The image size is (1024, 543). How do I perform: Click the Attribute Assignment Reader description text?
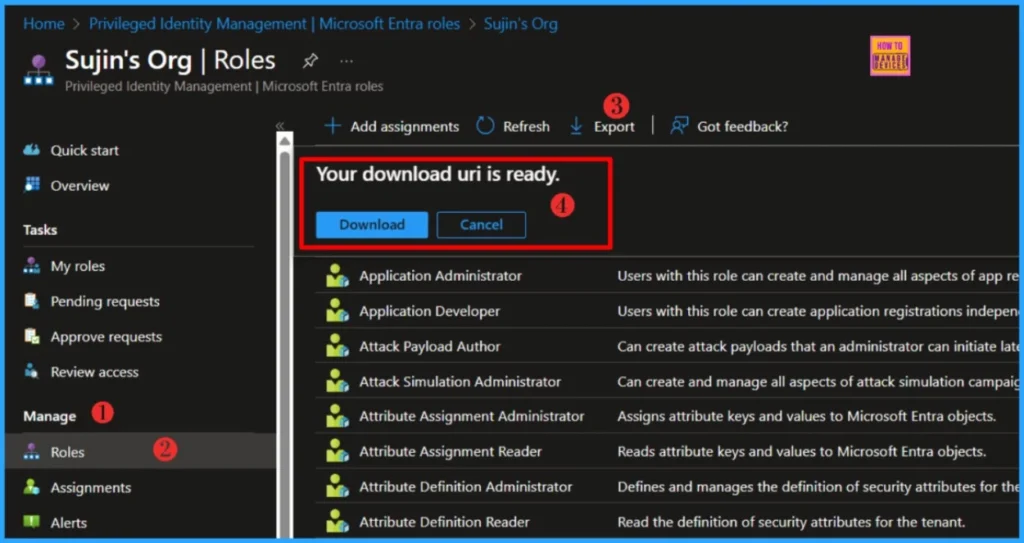coord(801,452)
